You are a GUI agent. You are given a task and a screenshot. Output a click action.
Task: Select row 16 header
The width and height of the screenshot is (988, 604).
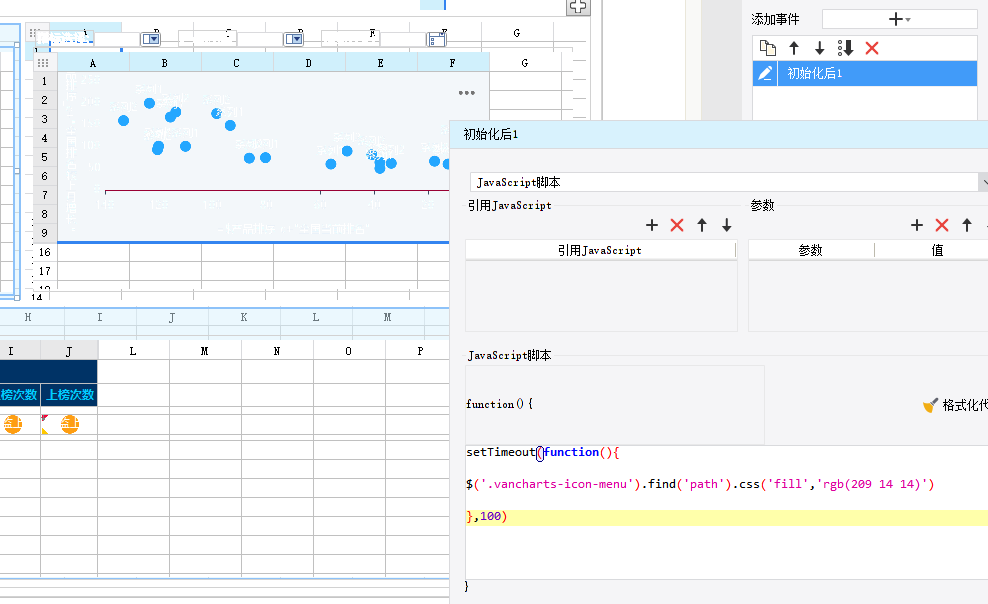tap(44, 252)
